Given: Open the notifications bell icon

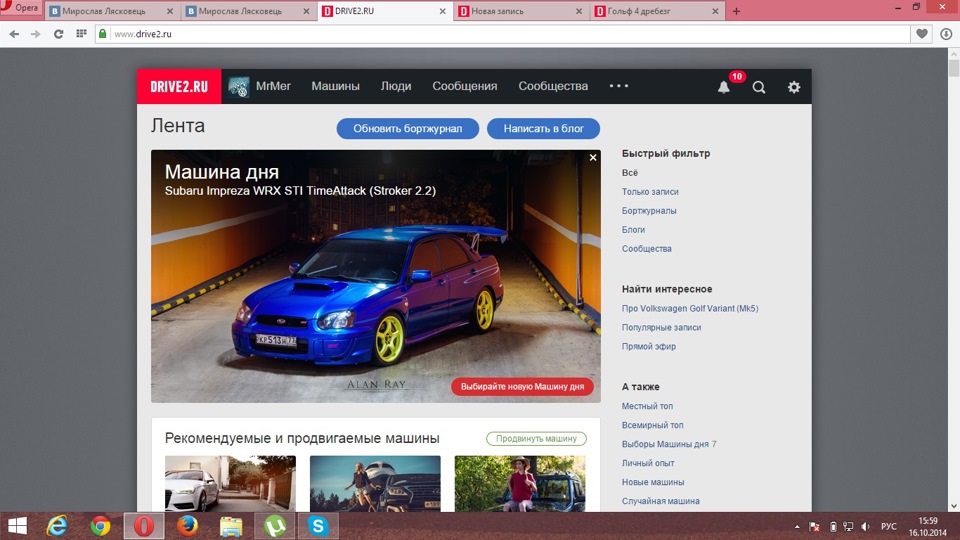Looking at the screenshot, I should 724,87.
